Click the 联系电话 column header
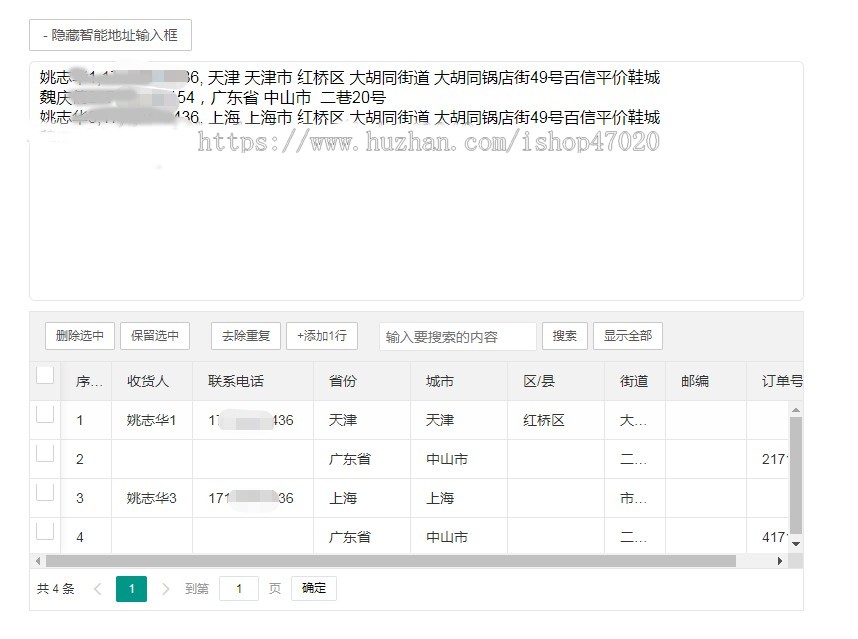The height and width of the screenshot is (639, 858). coord(253,381)
